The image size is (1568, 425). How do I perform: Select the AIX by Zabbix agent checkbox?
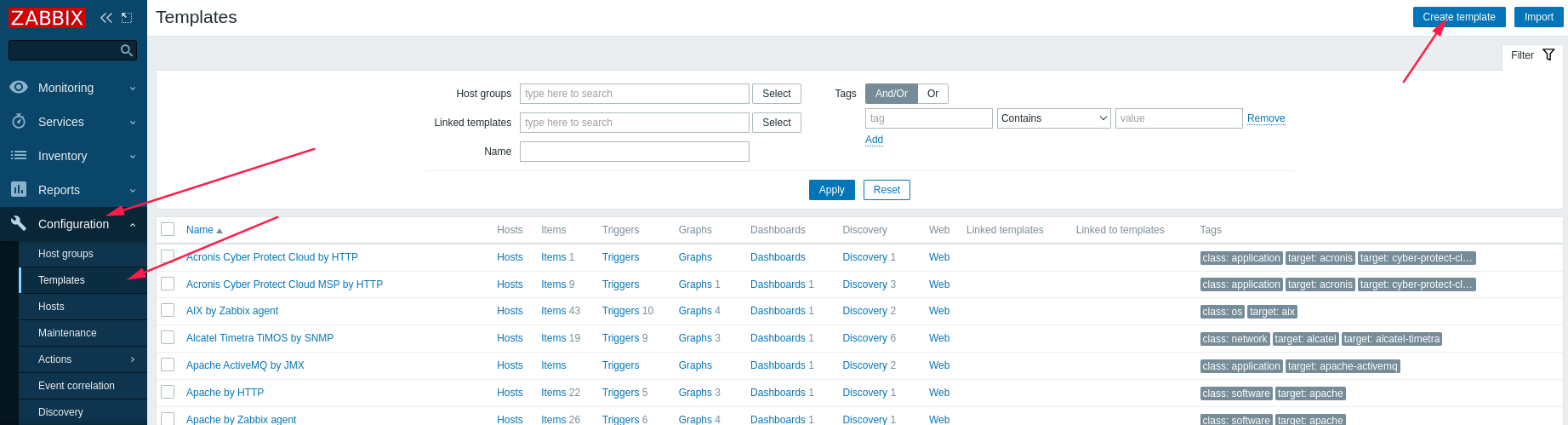[168, 311]
